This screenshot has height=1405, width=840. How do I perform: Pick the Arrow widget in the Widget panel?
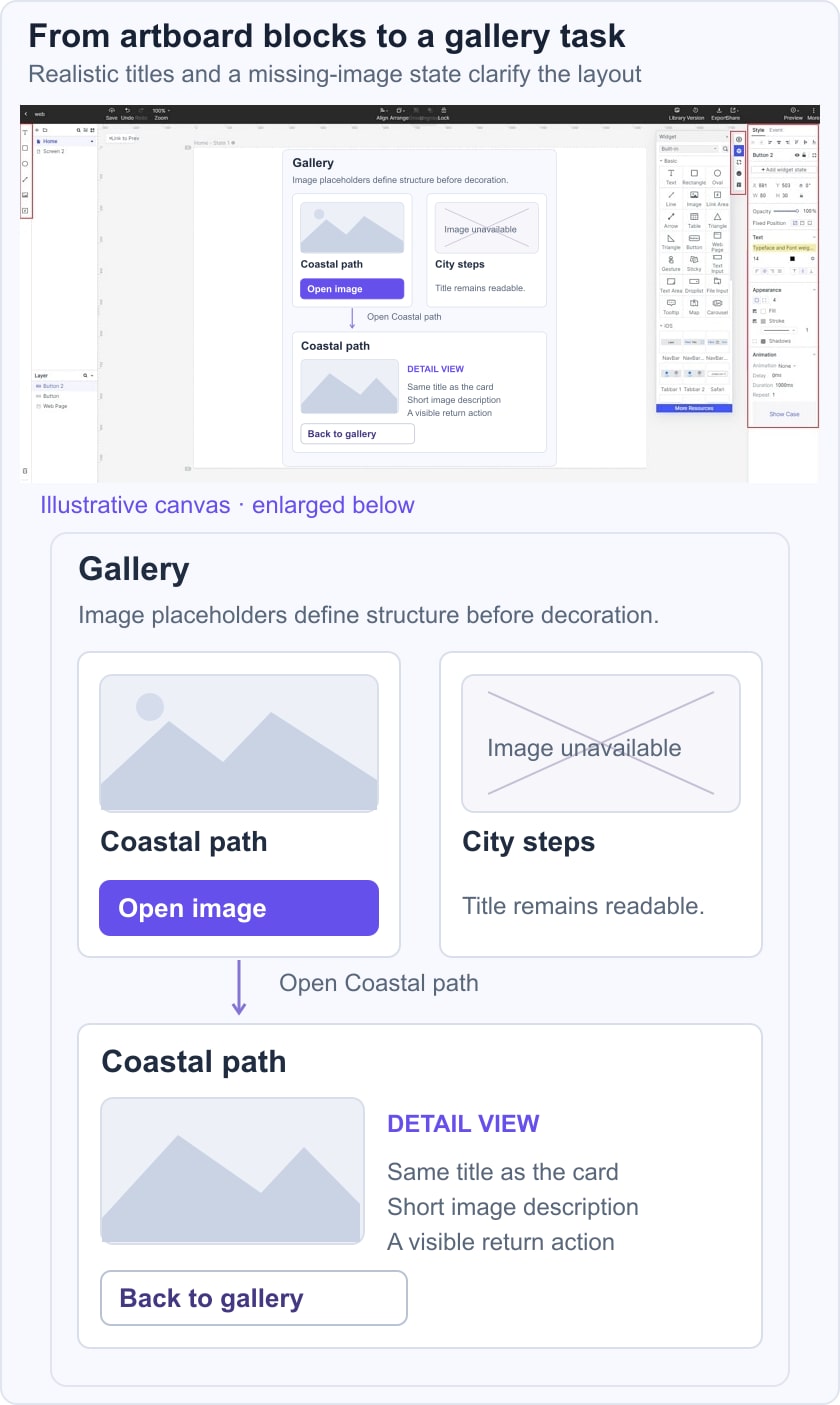click(x=671, y=220)
